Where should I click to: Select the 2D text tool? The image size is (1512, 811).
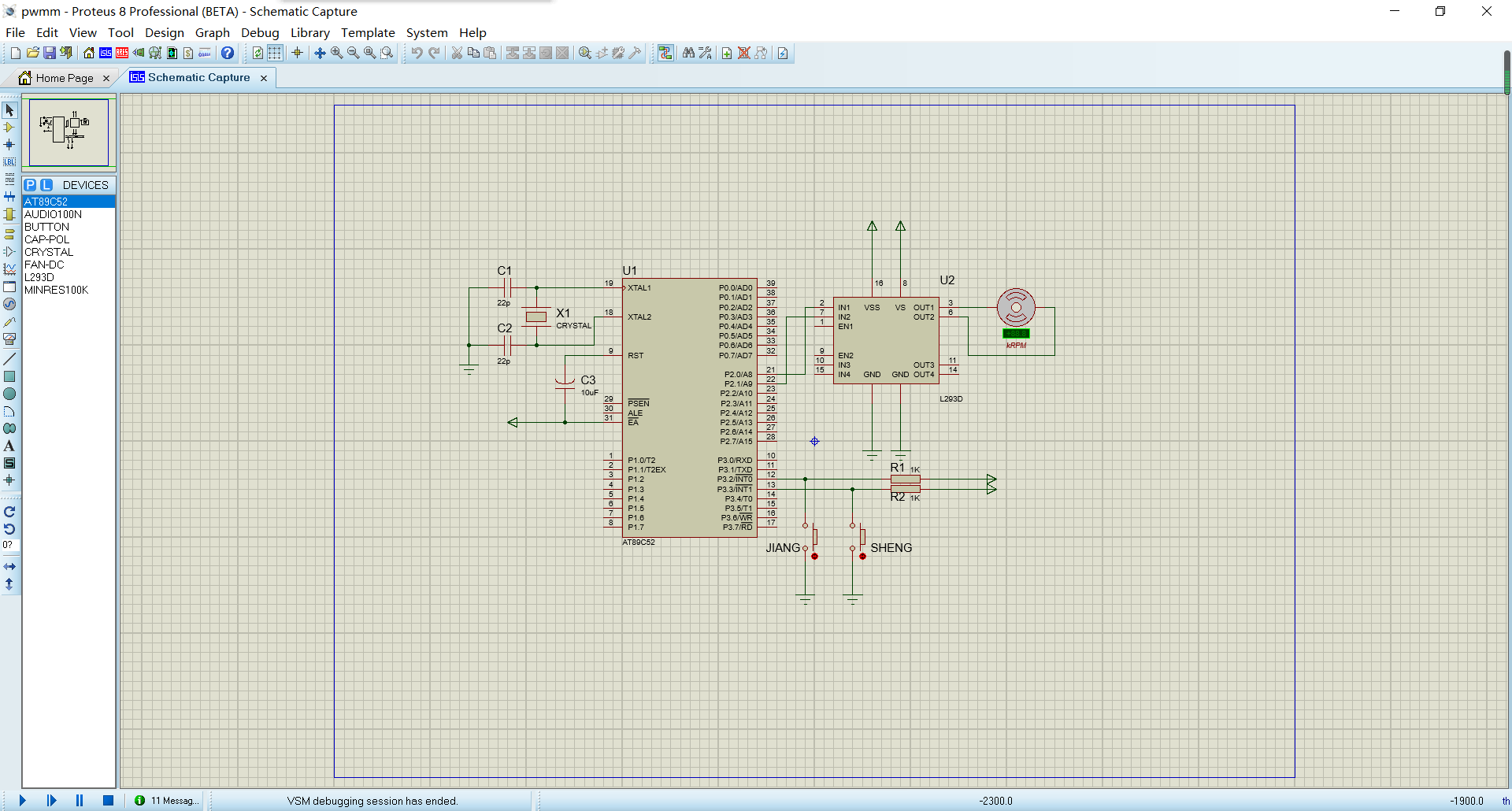tap(9, 446)
